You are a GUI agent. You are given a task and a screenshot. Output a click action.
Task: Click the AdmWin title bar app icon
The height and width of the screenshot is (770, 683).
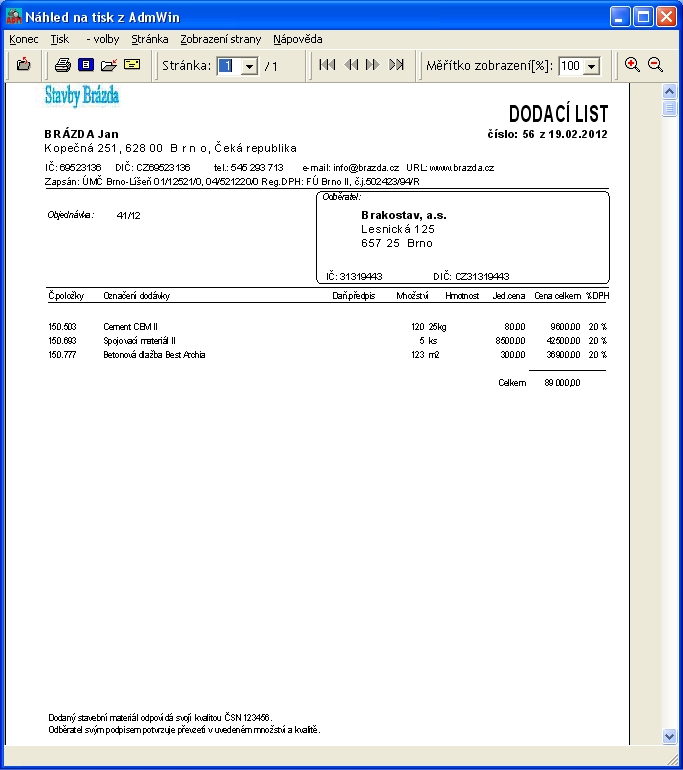[x=14, y=16]
